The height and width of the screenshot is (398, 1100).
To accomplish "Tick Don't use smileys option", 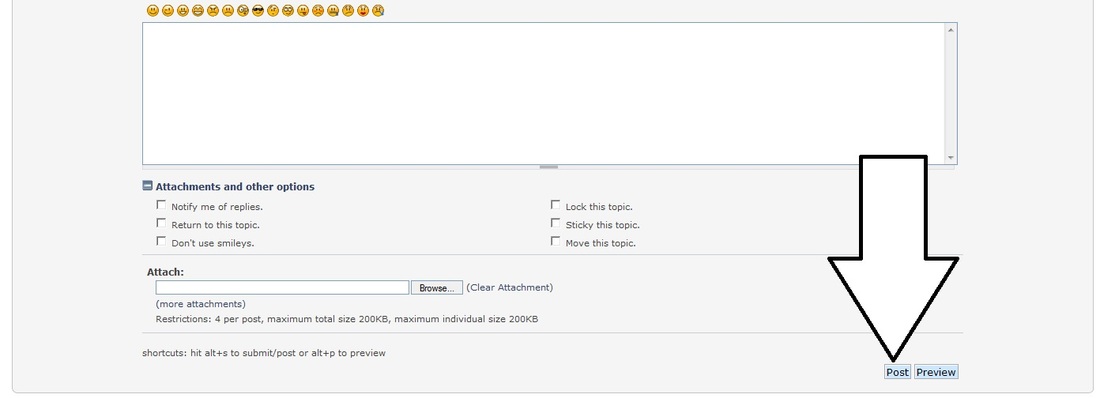I will [x=161, y=241].
